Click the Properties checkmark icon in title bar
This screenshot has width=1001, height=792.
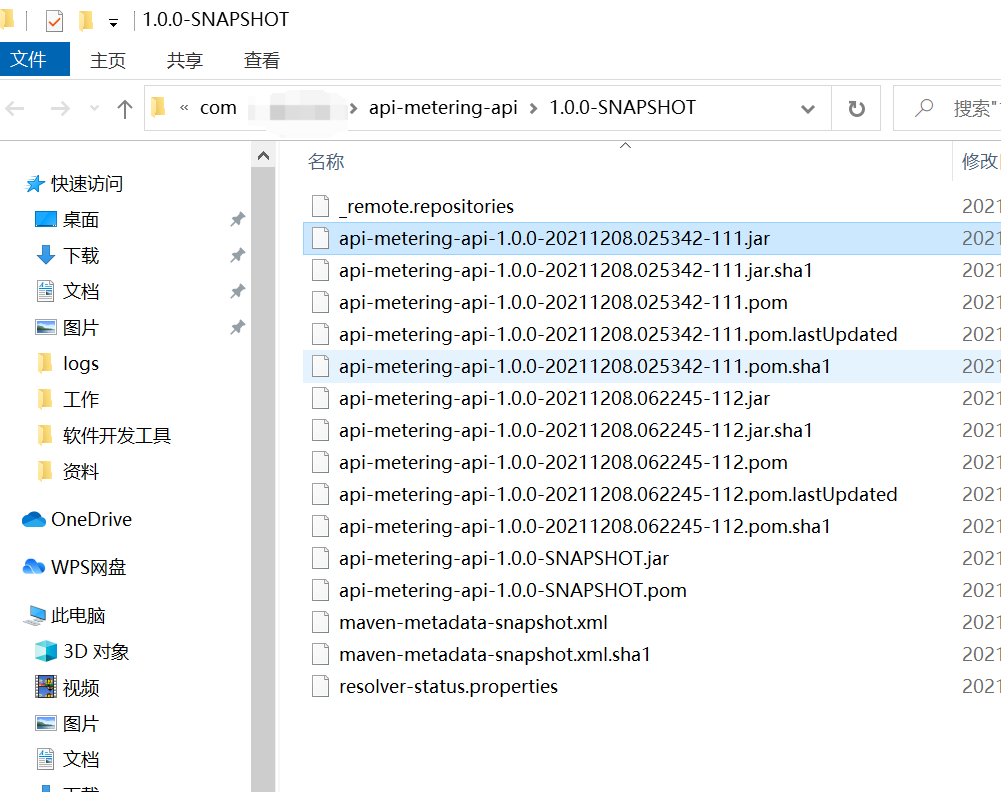click(54, 21)
